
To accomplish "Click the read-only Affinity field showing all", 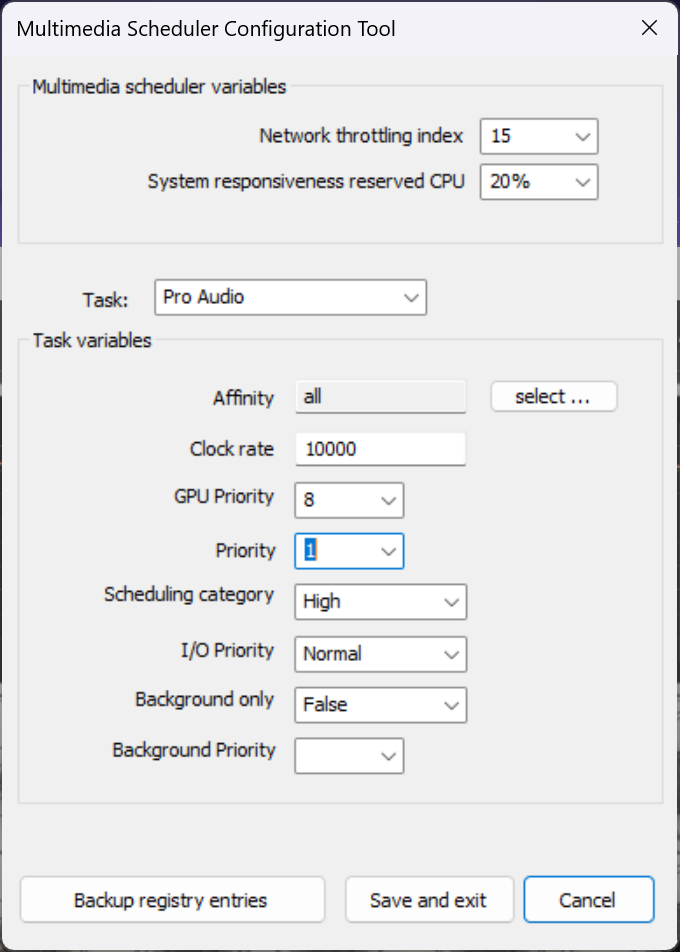I will tap(381, 398).
